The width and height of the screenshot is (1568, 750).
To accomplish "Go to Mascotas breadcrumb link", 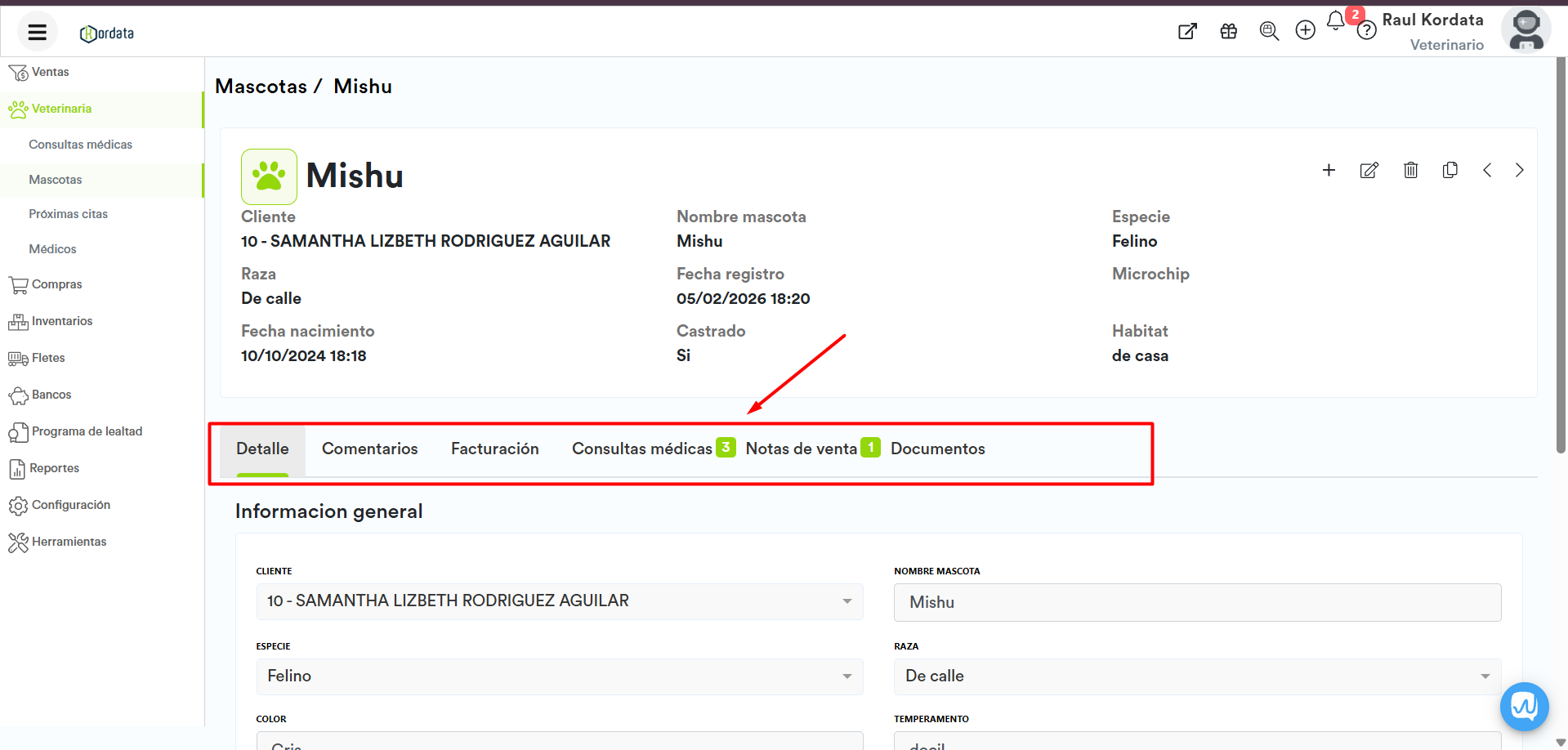I will click(261, 87).
